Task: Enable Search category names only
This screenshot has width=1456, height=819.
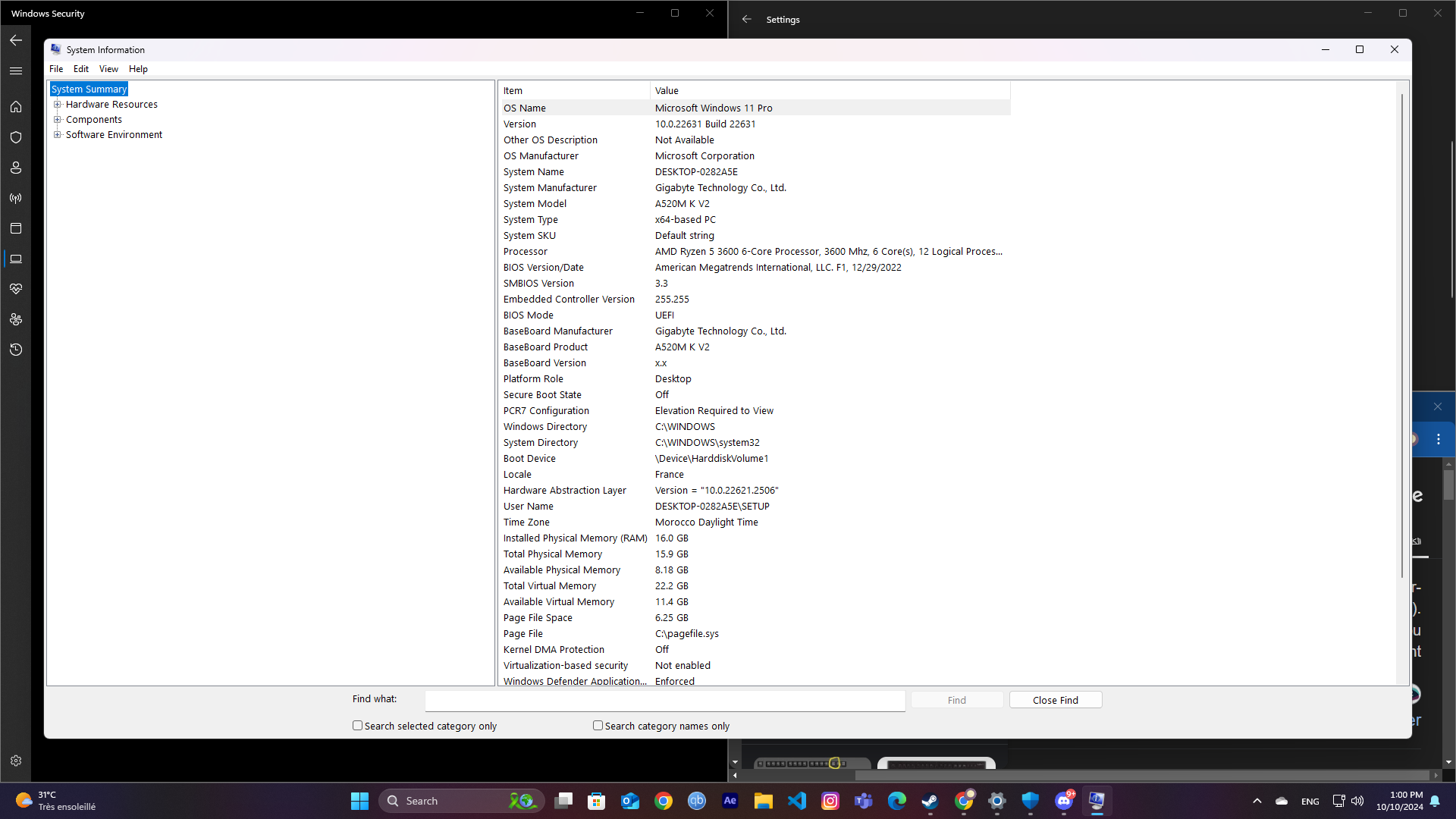Action: [x=598, y=725]
